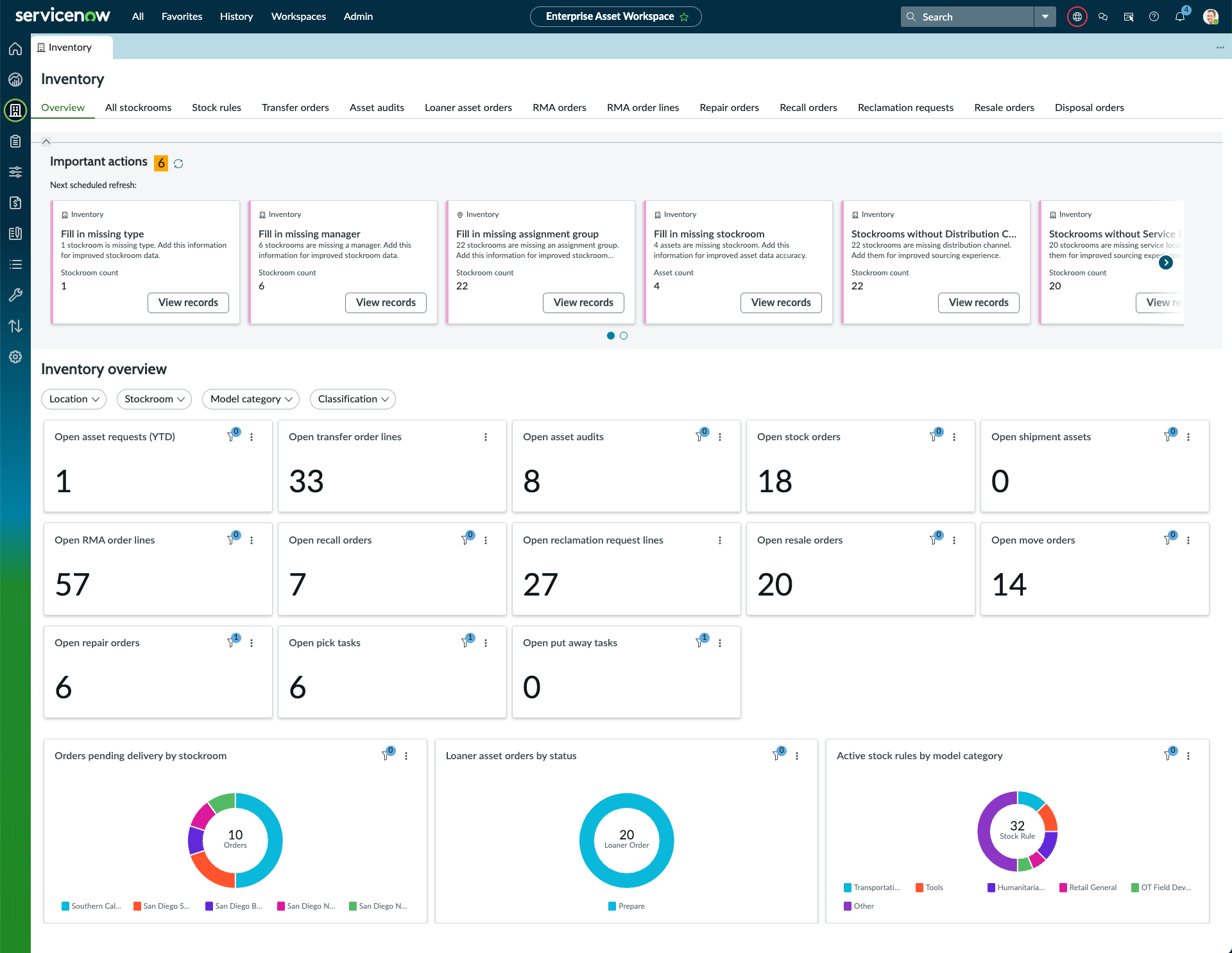Select the second carousel page dot

(x=624, y=336)
